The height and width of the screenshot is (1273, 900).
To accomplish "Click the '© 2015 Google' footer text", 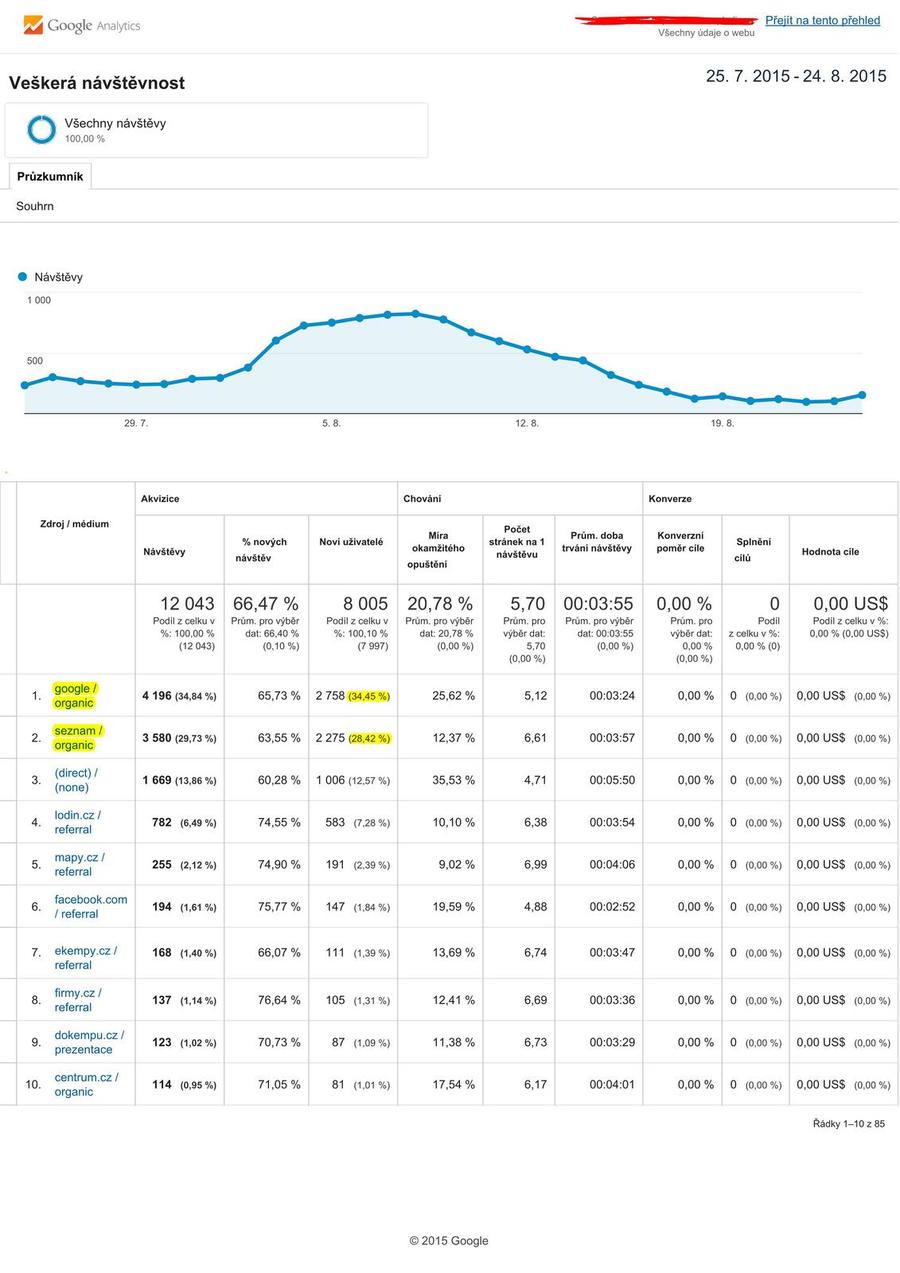I will coord(449,1241).
